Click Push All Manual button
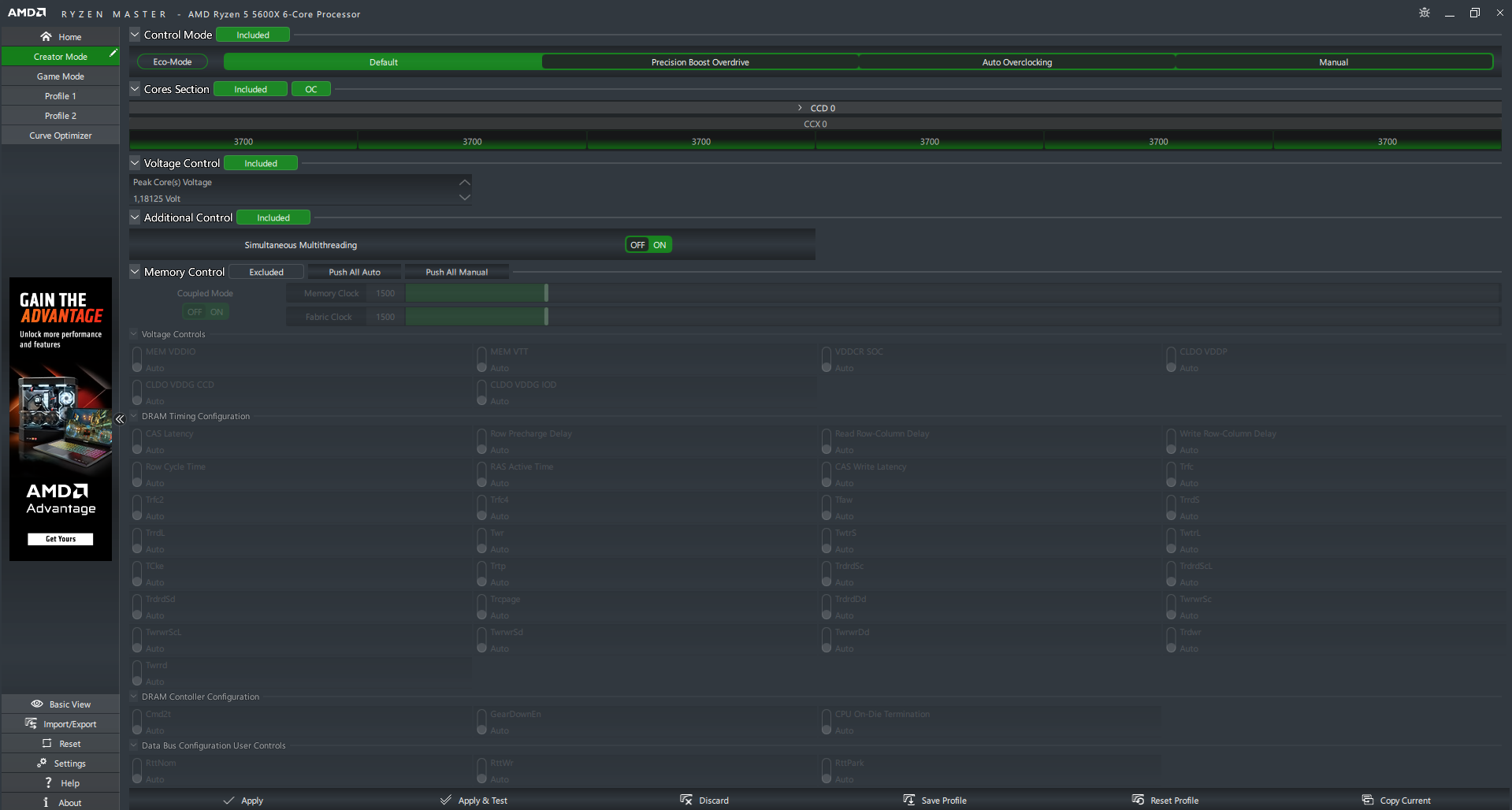The image size is (1512, 810). click(x=457, y=272)
